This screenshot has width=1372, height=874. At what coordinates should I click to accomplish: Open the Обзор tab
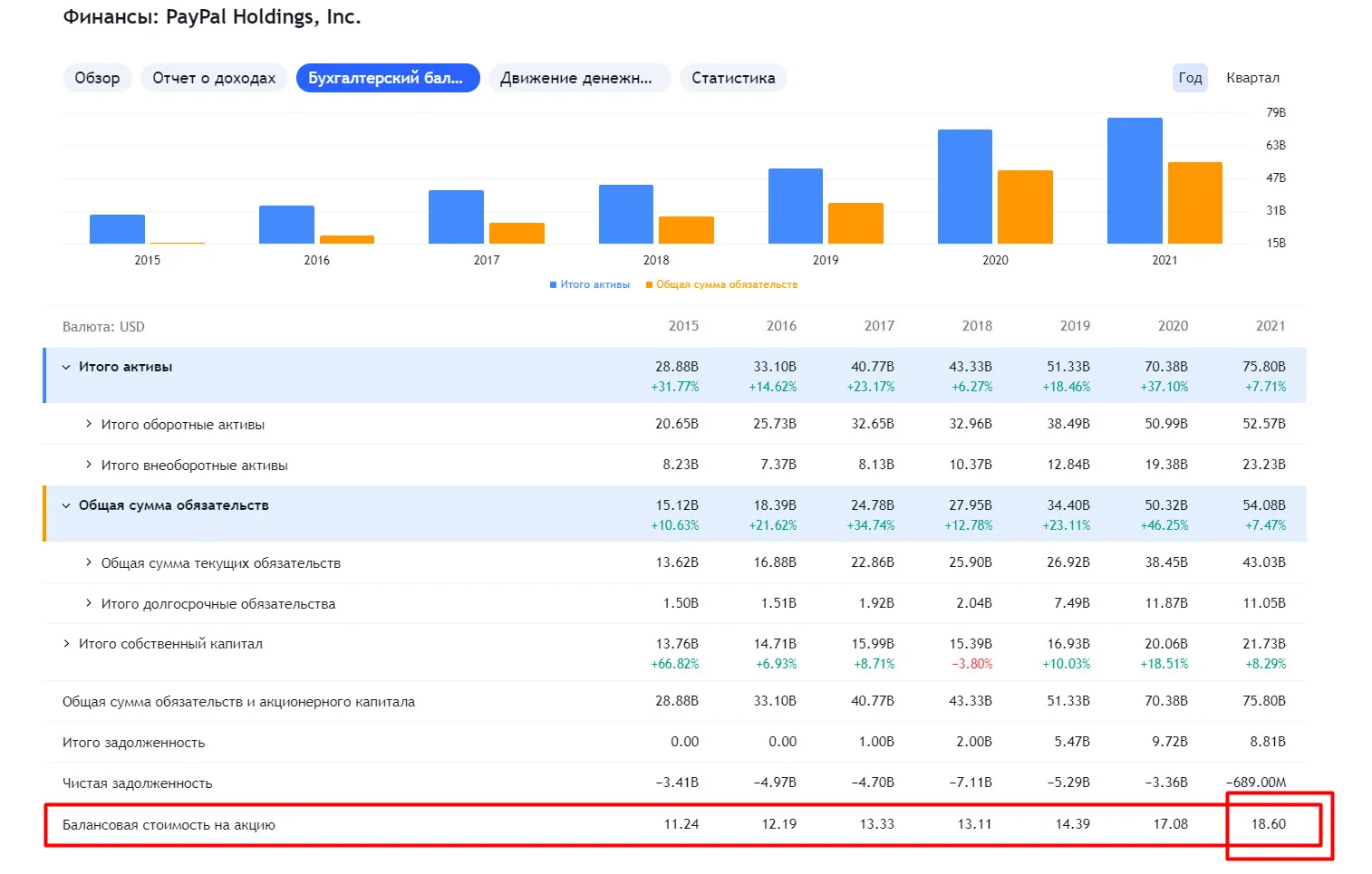(x=97, y=78)
